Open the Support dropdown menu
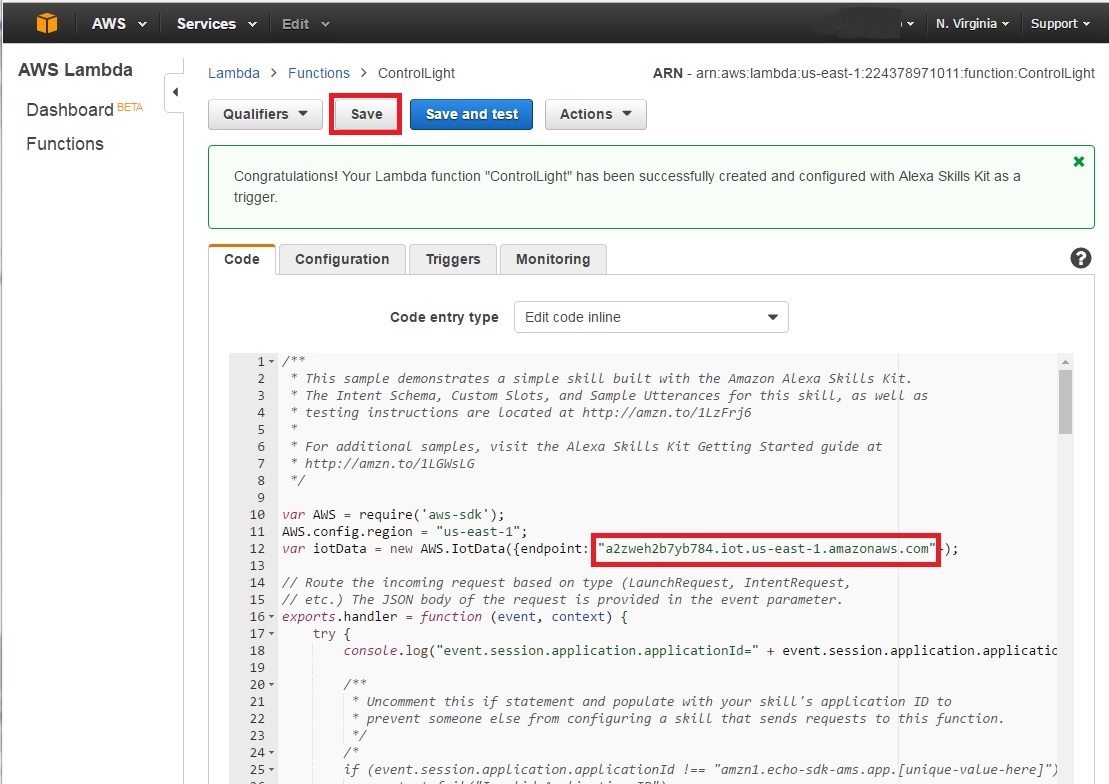The height and width of the screenshot is (784, 1109). click(x=1059, y=23)
